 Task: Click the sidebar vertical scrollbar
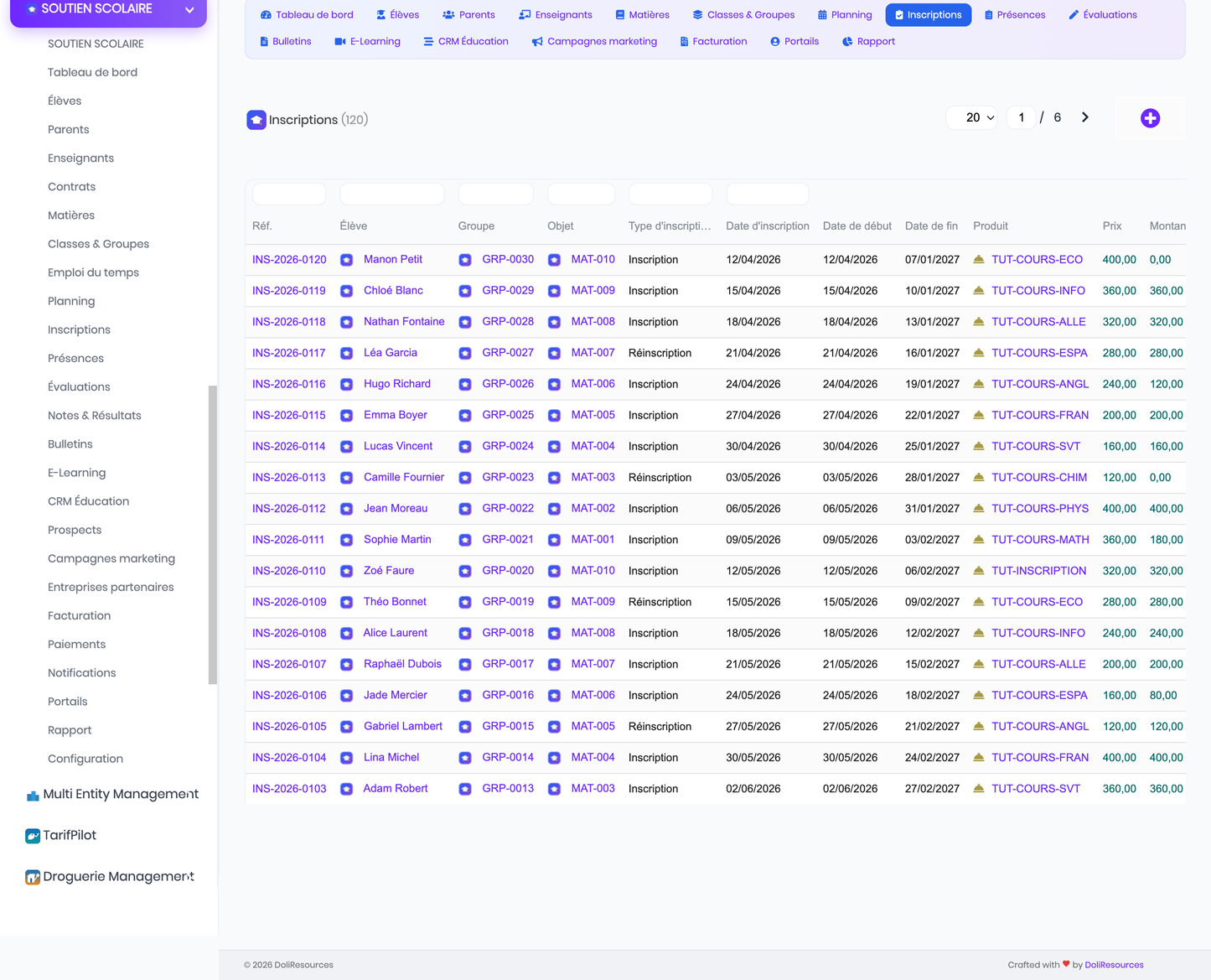point(213,535)
